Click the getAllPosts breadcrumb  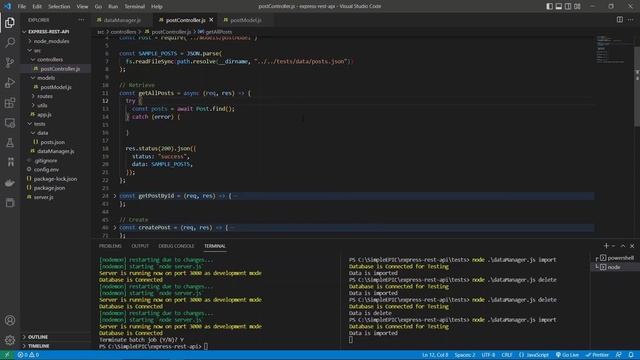[215, 31]
